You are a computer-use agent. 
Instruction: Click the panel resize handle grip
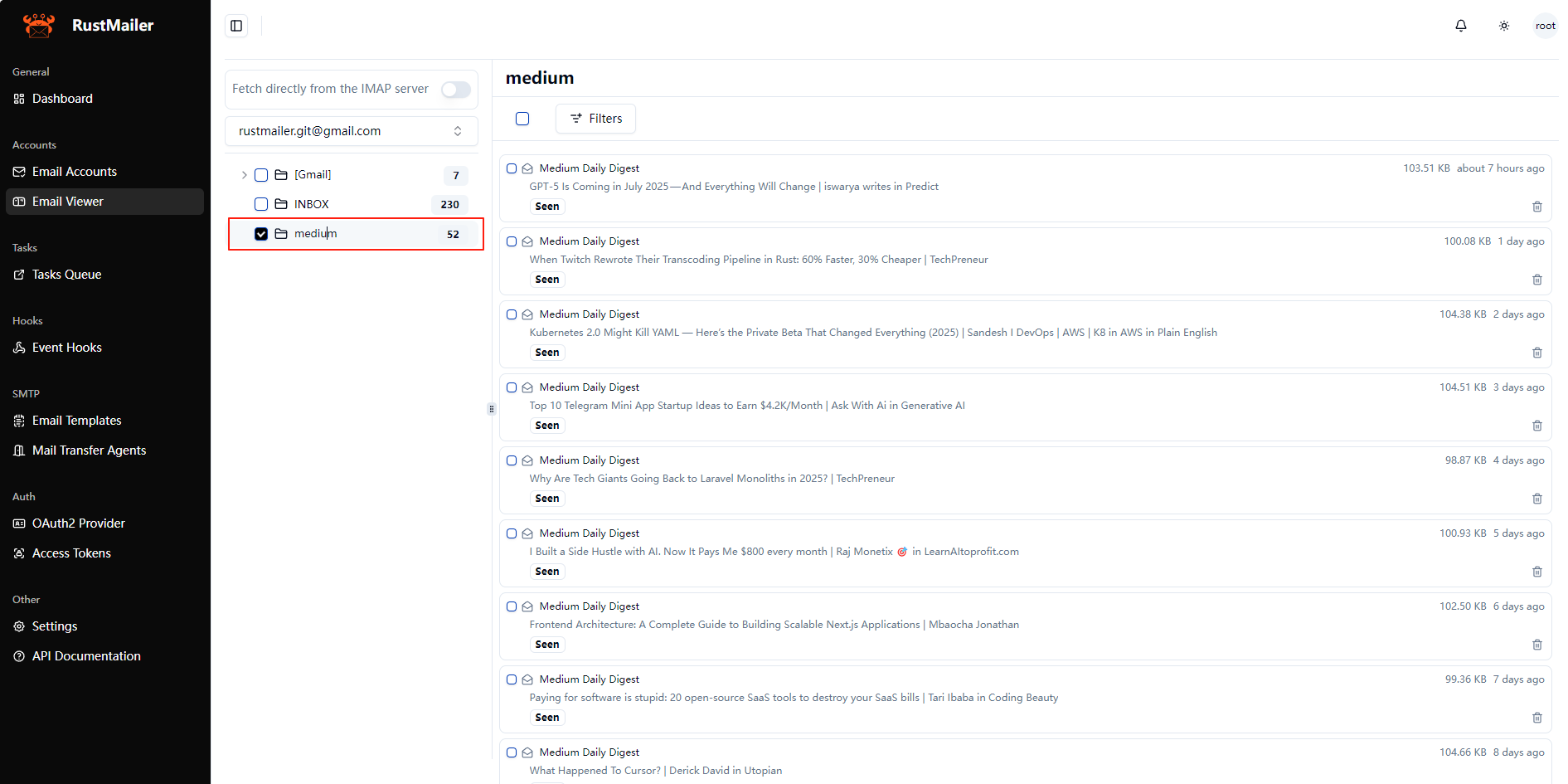(492, 409)
